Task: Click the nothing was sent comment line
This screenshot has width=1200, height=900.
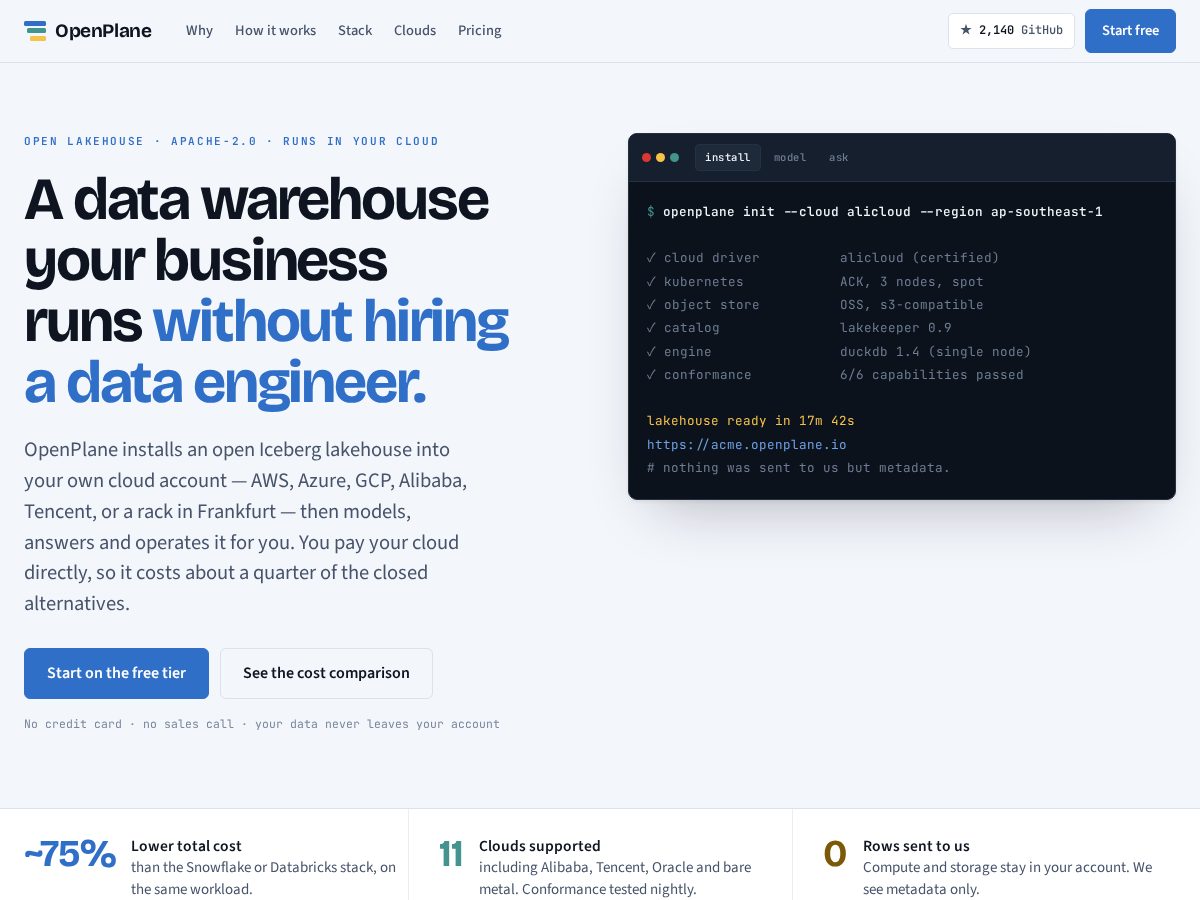Action: click(x=799, y=468)
